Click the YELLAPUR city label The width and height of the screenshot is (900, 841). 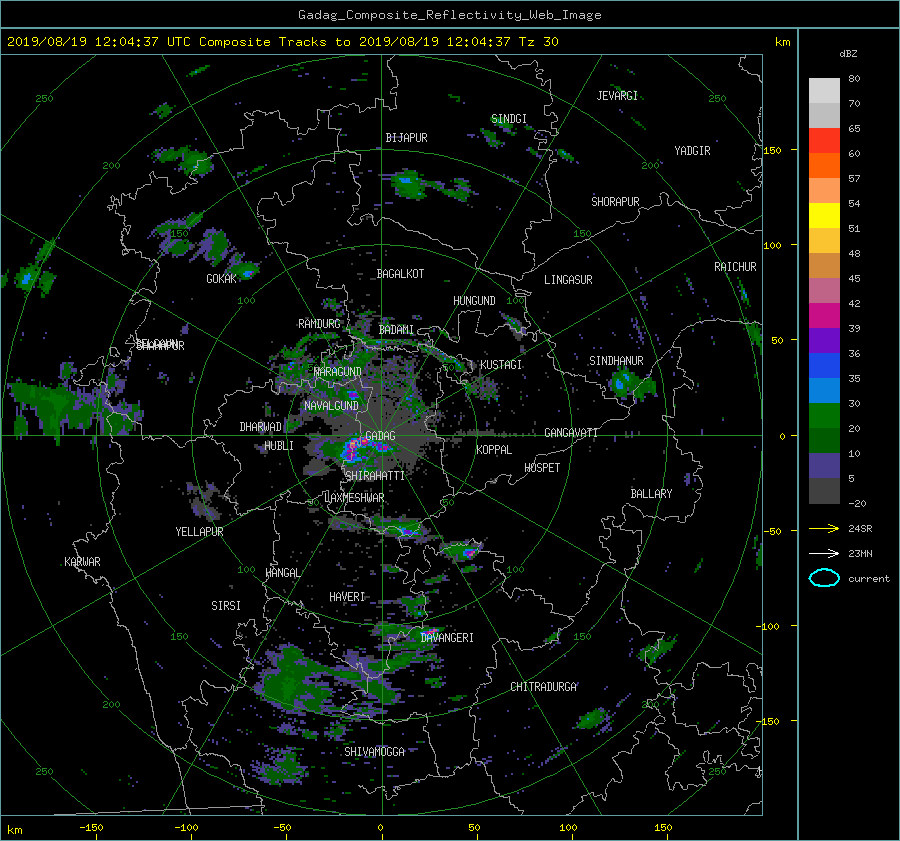[199, 532]
